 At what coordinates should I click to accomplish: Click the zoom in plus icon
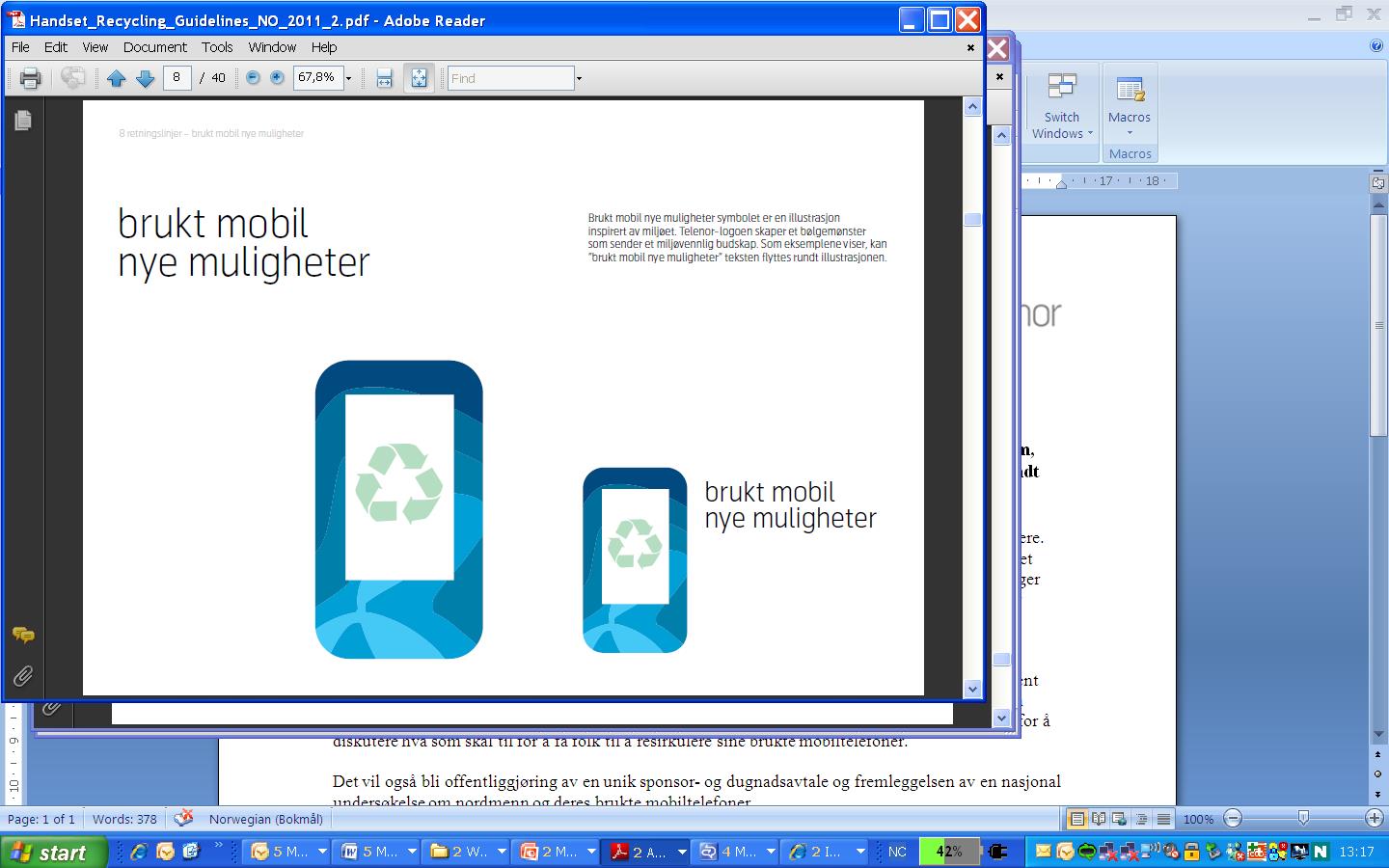point(277,78)
